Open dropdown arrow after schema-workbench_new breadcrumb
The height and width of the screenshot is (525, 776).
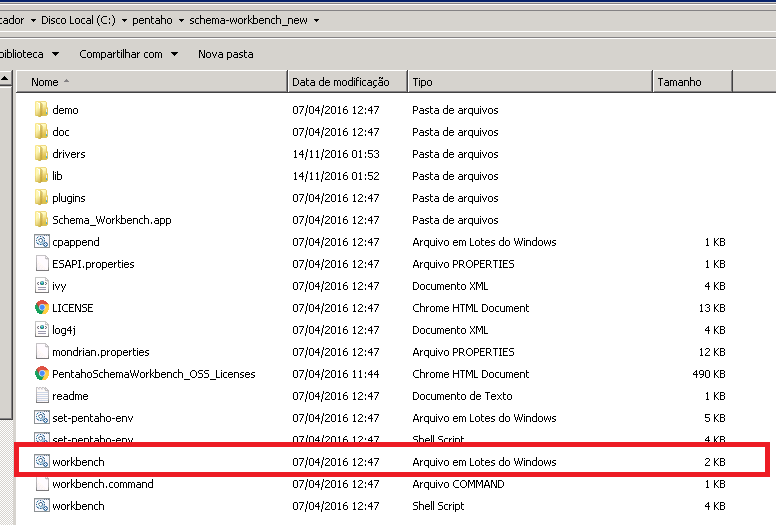point(316,20)
